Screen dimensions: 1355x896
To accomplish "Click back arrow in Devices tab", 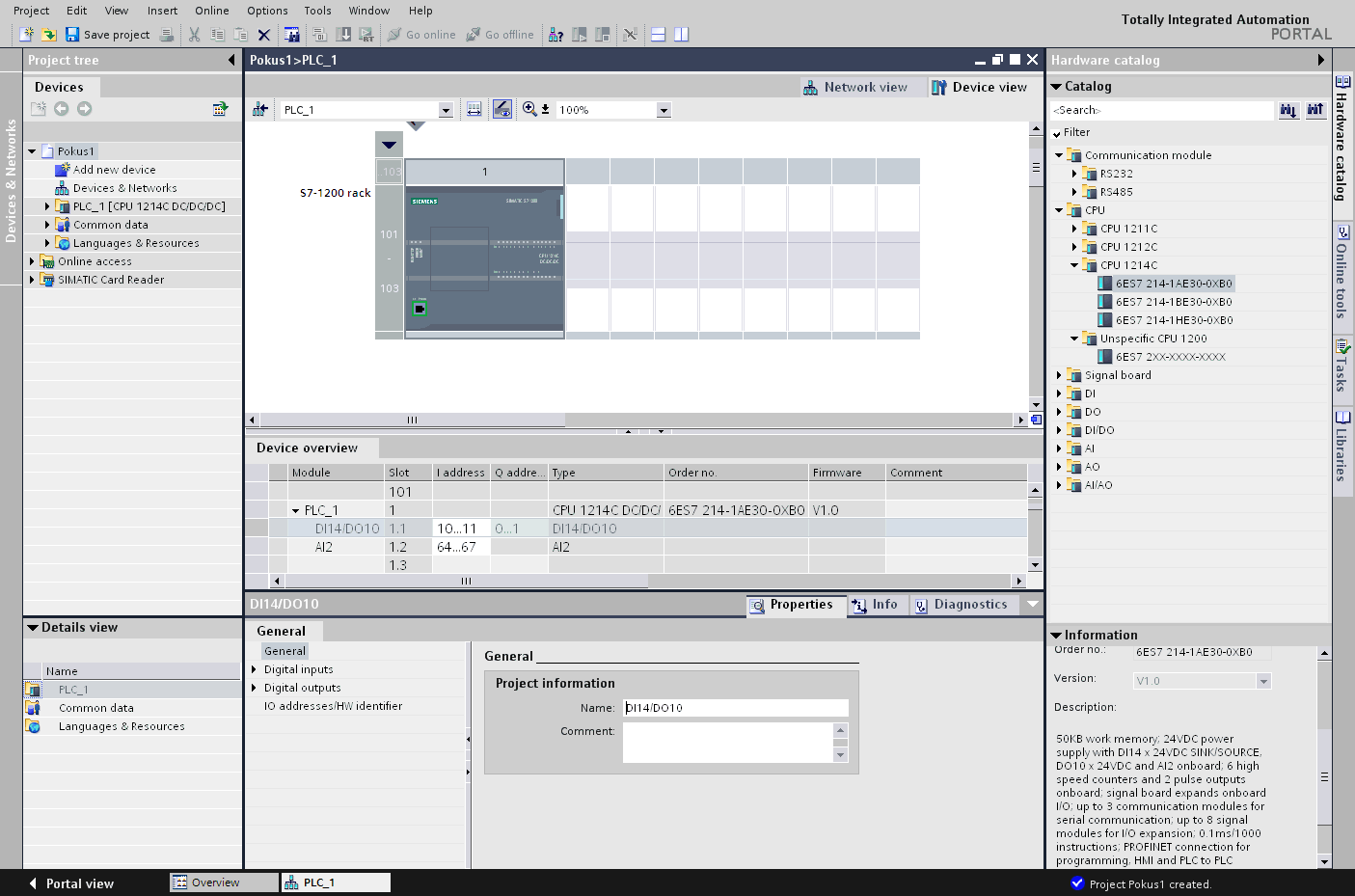I will 61,109.
